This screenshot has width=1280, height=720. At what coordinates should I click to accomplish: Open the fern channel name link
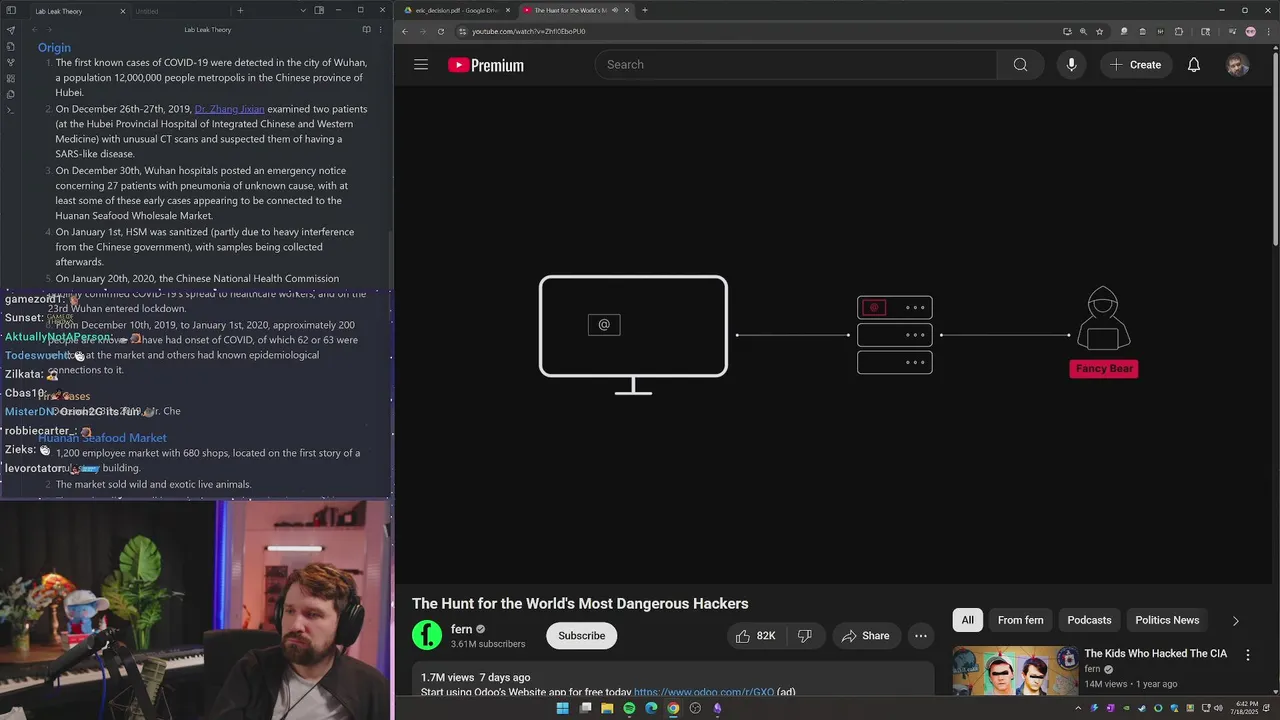(x=461, y=629)
